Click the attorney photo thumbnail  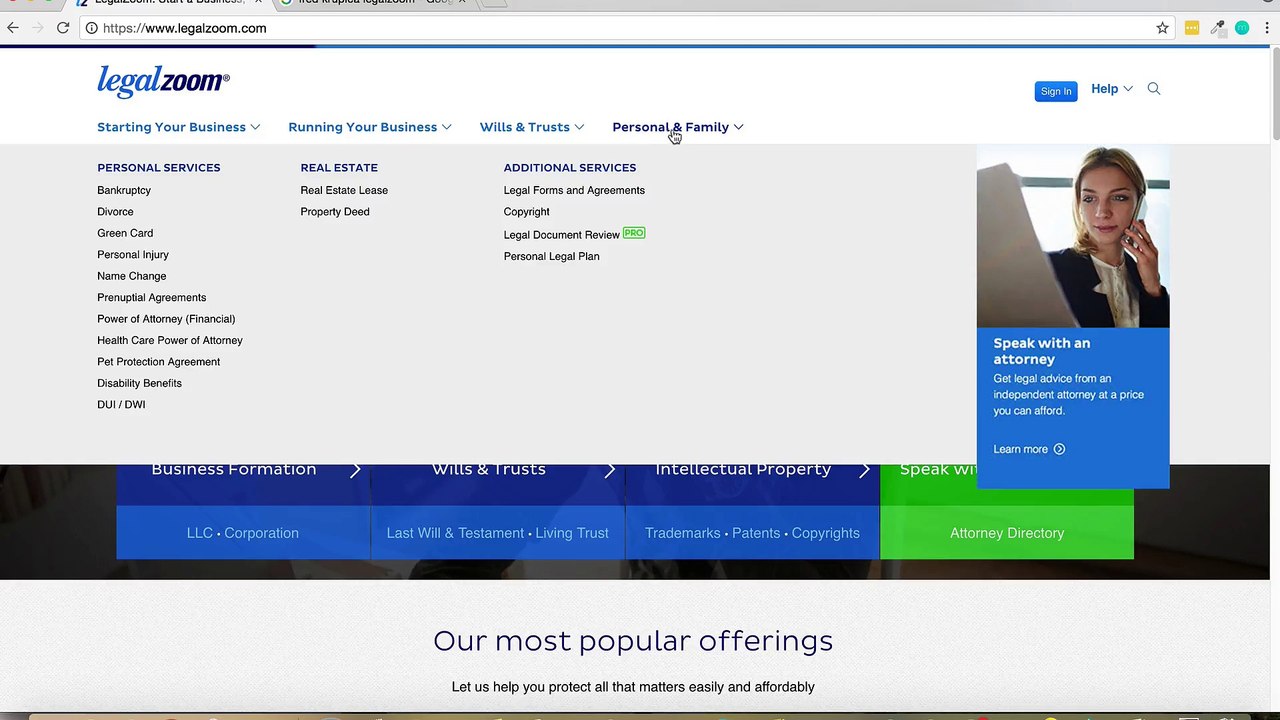(x=1073, y=236)
